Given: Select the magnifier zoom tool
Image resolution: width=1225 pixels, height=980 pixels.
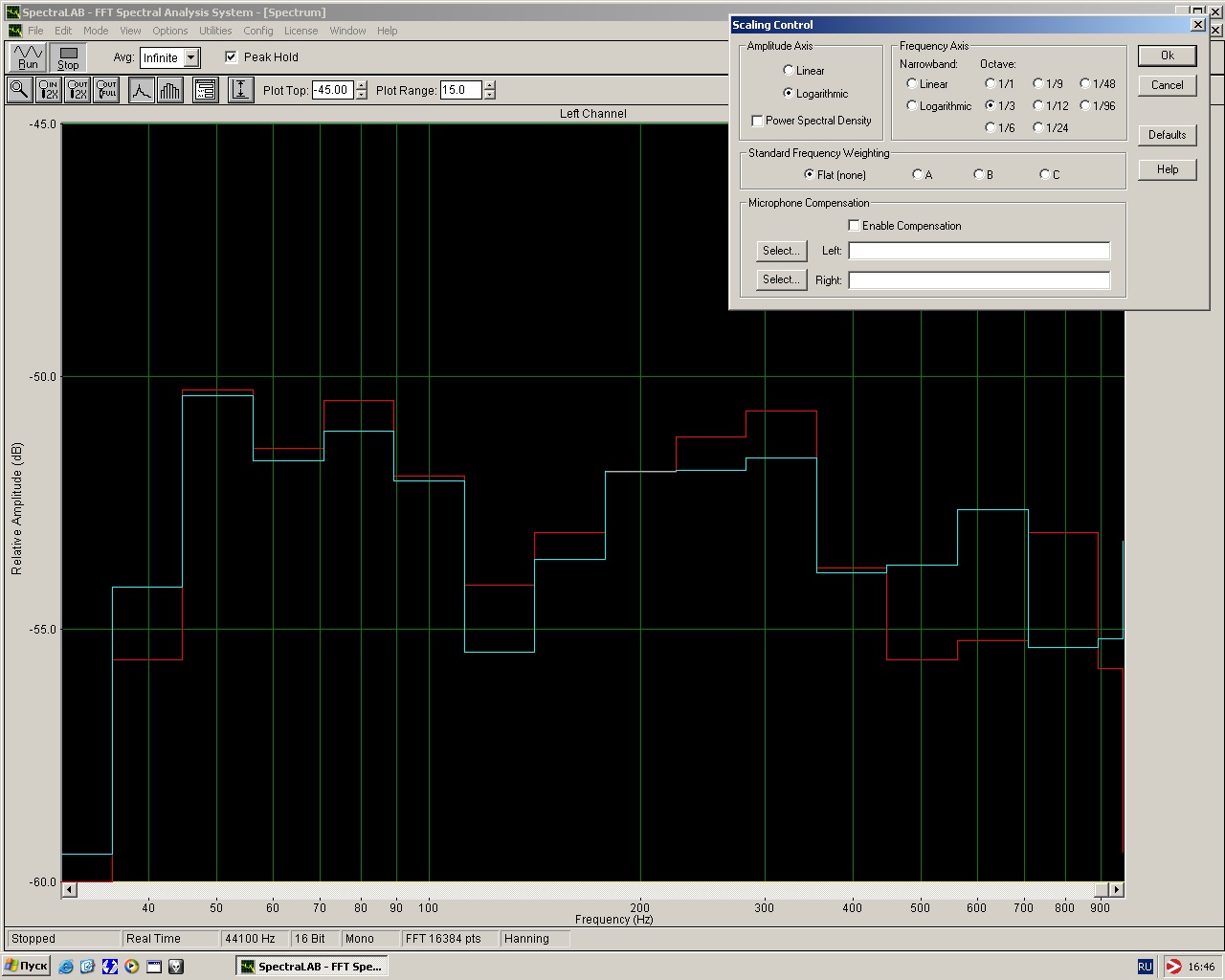Looking at the screenshot, I should (x=18, y=90).
